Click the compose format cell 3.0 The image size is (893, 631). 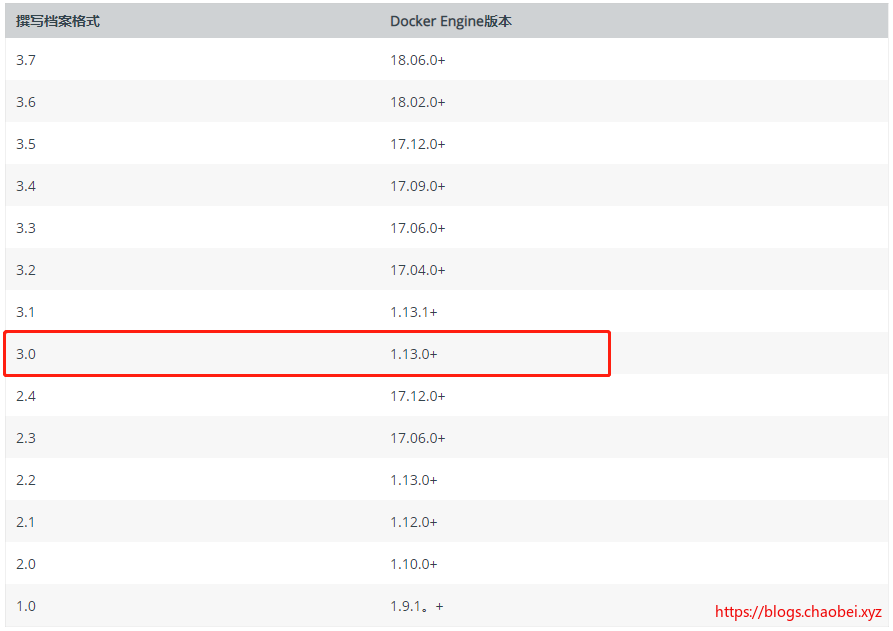tap(26, 354)
